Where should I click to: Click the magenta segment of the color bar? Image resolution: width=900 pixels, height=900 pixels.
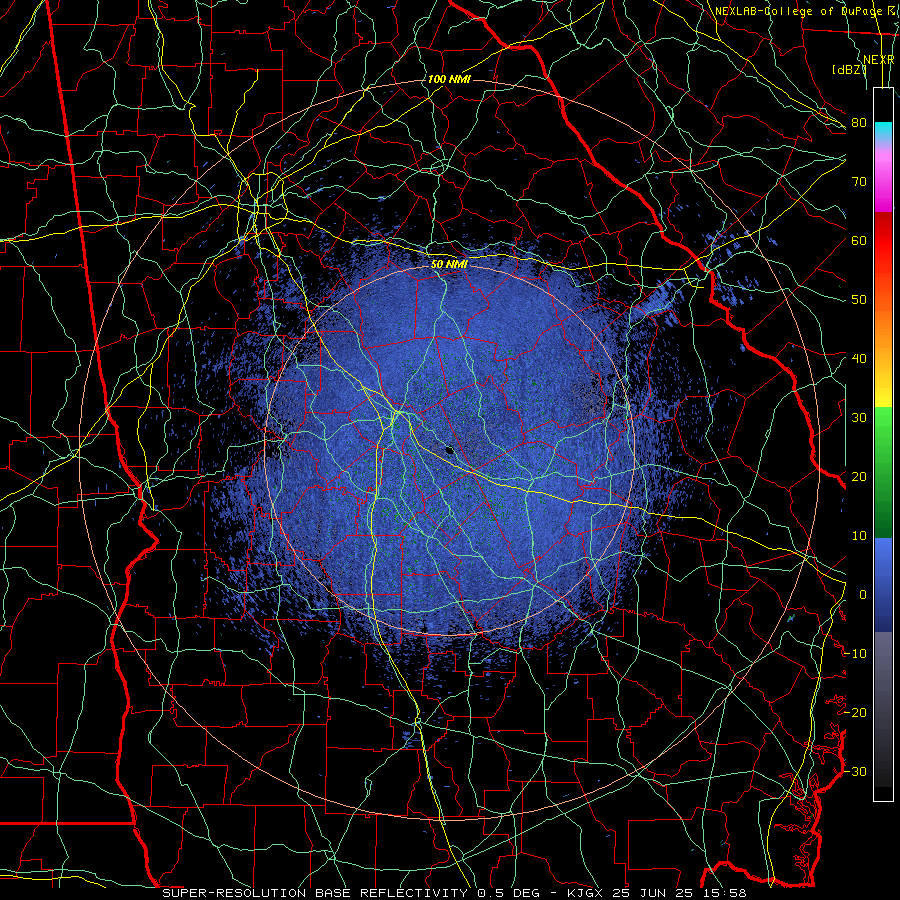pos(883,183)
